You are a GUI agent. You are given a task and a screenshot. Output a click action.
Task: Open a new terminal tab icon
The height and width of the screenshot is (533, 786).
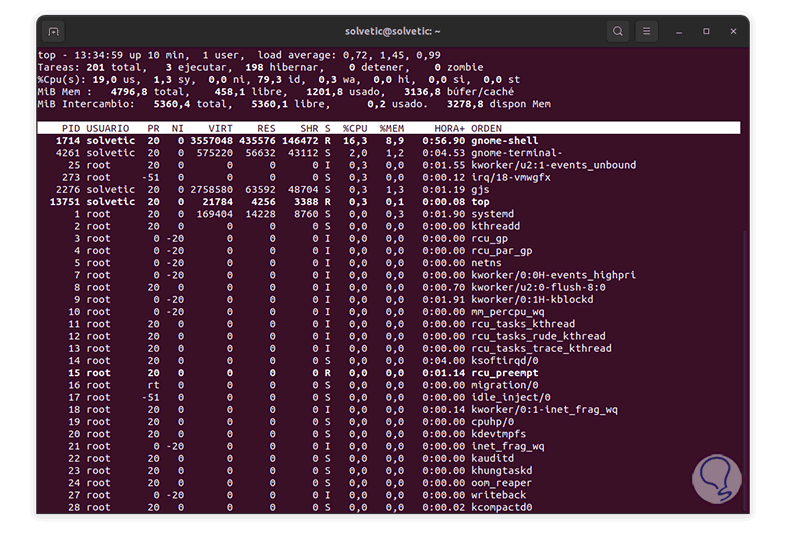[x=53, y=32]
